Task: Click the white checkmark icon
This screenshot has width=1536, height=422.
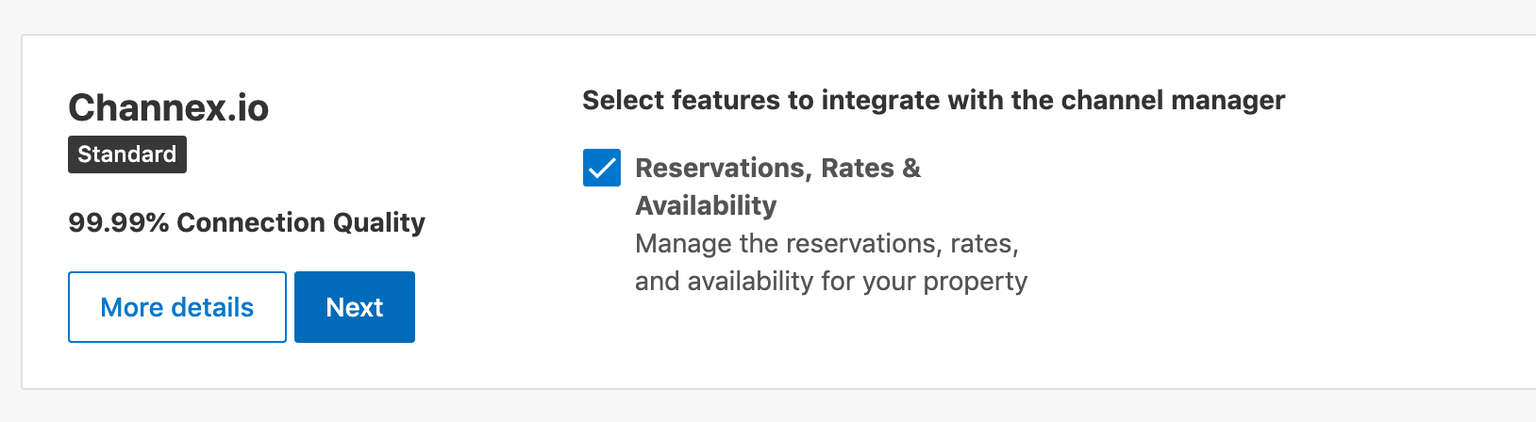Action: tap(602, 168)
